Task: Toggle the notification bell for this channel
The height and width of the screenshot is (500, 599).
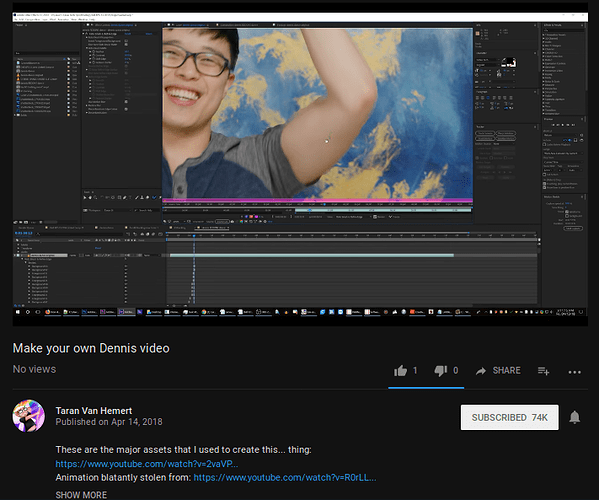Action: coord(575,417)
